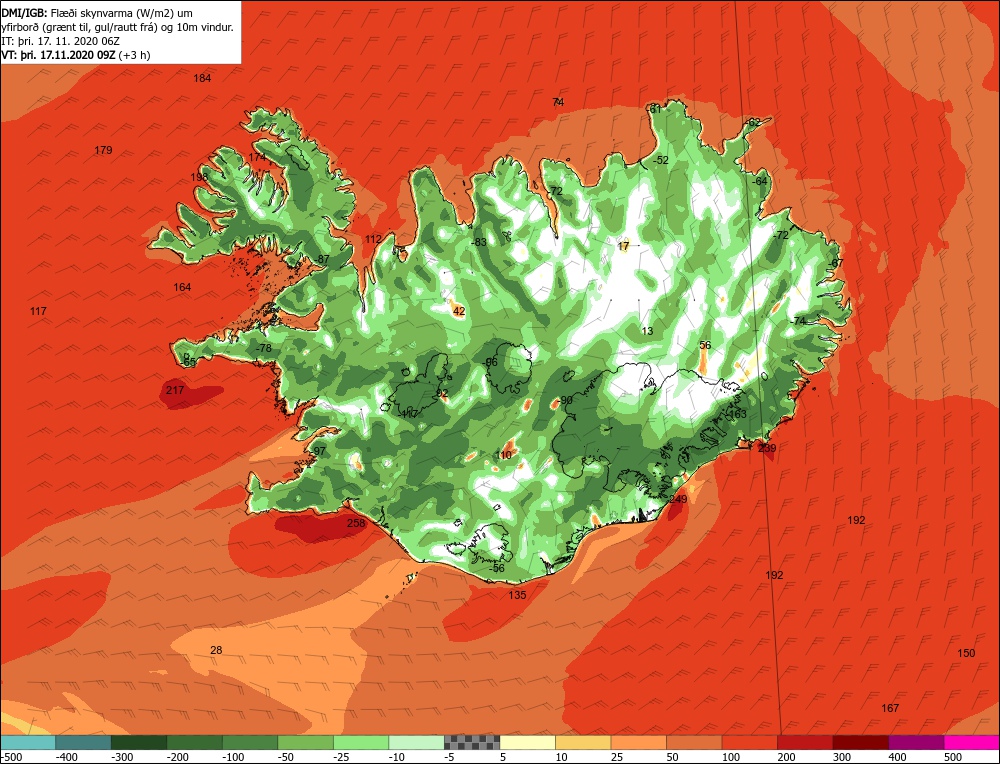
Task: Select the 150 value at right edge
Action: pos(966,653)
